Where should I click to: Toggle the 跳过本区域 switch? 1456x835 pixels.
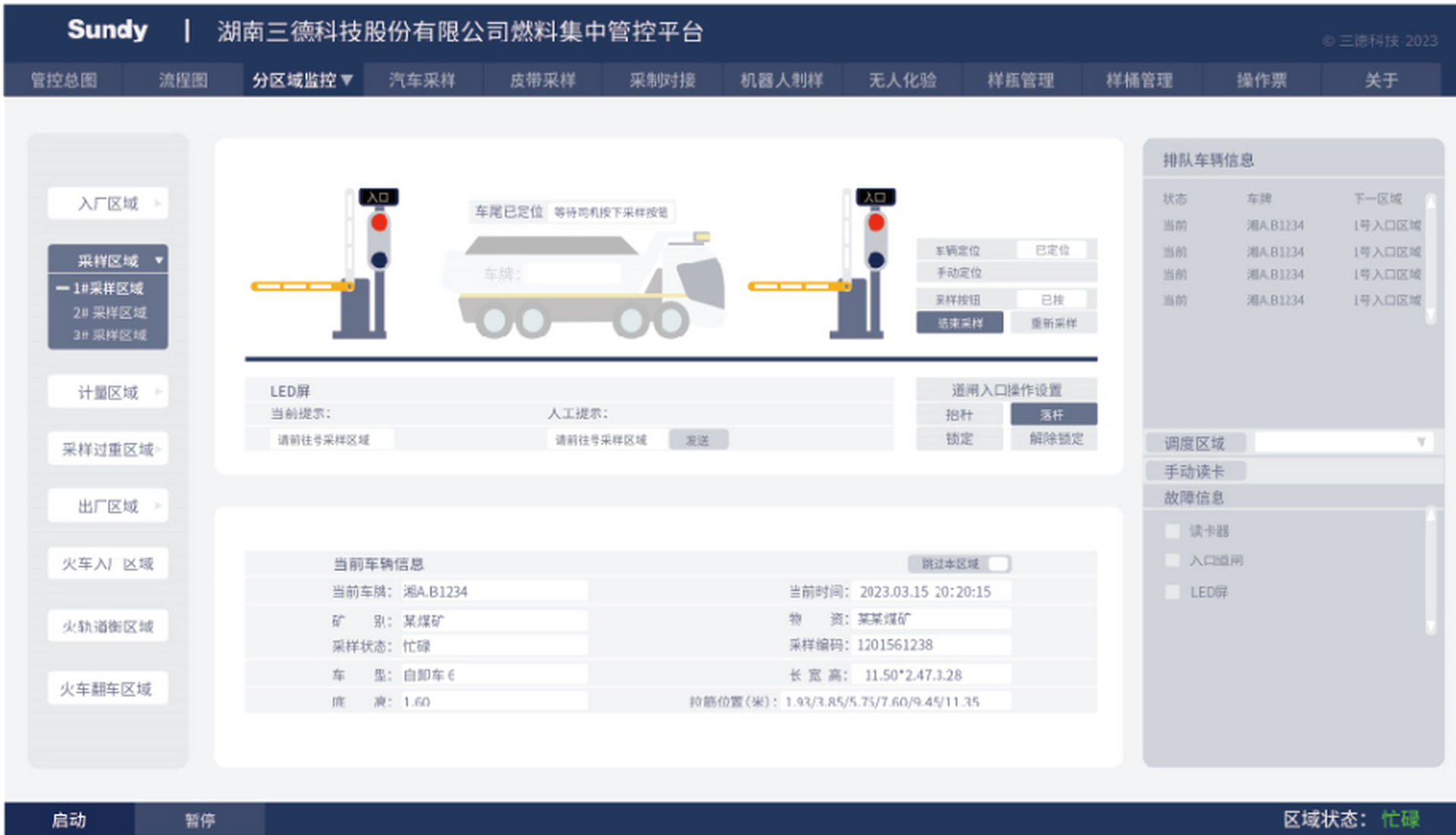coord(998,563)
